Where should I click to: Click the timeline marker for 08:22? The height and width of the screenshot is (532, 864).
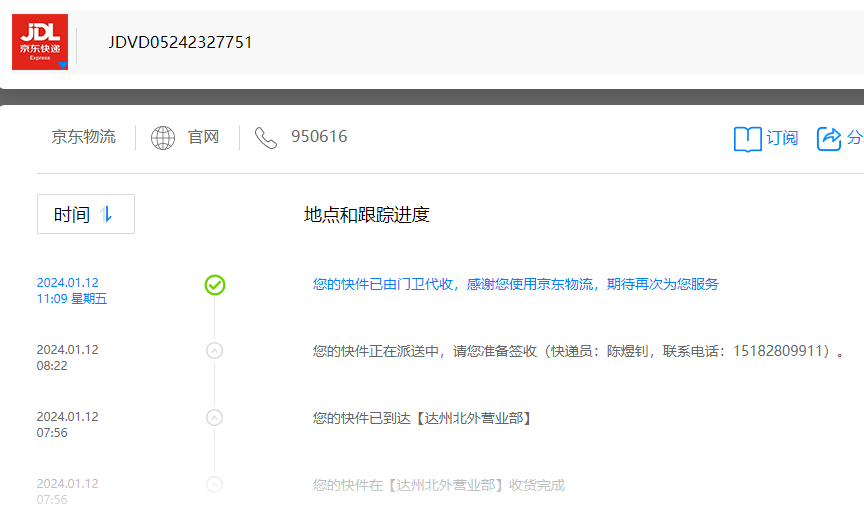click(214, 351)
